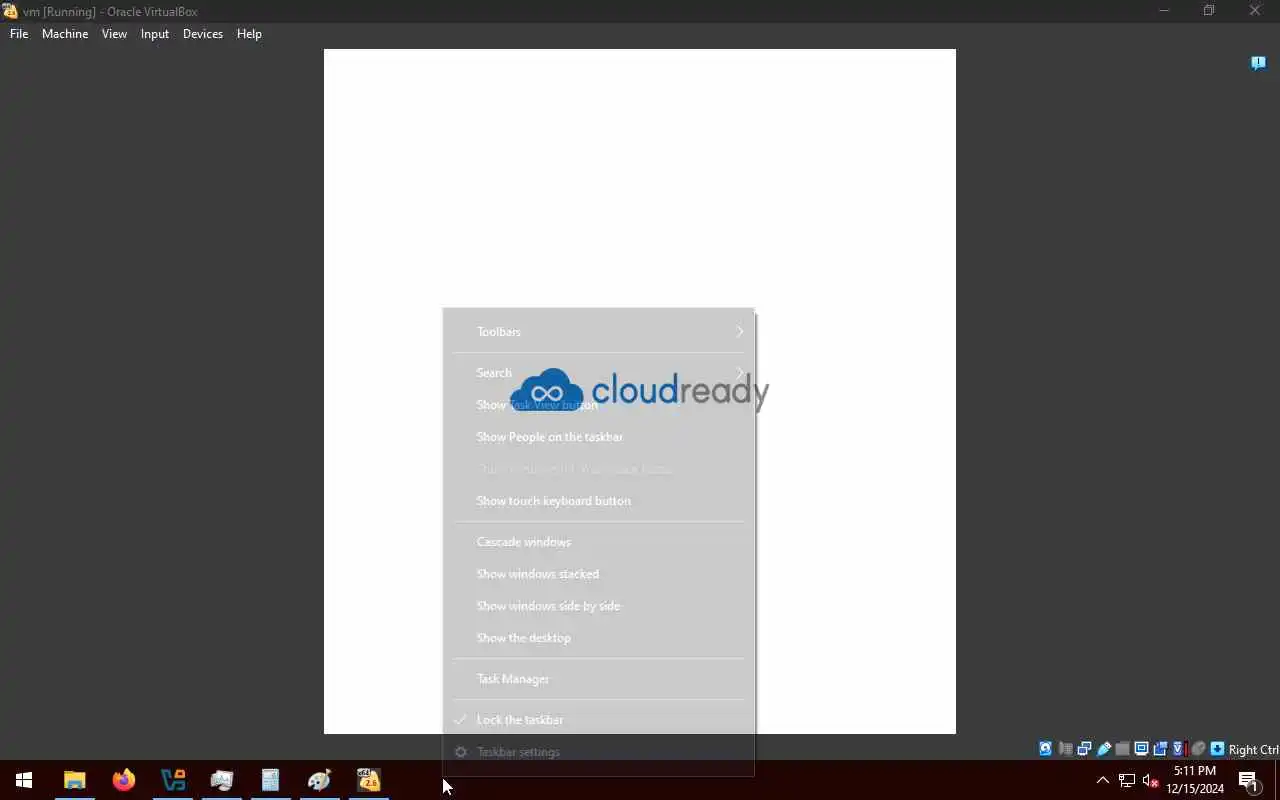Screen dimensions: 1280x800
Task: Expand the Toolbars submenu
Action: pos(599,331)
